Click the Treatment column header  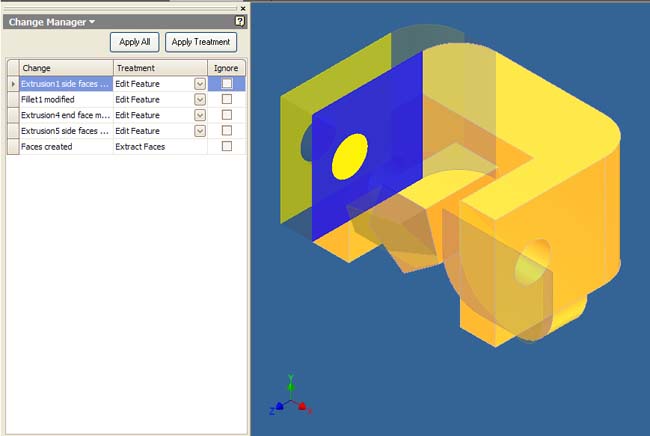point(160,68)
